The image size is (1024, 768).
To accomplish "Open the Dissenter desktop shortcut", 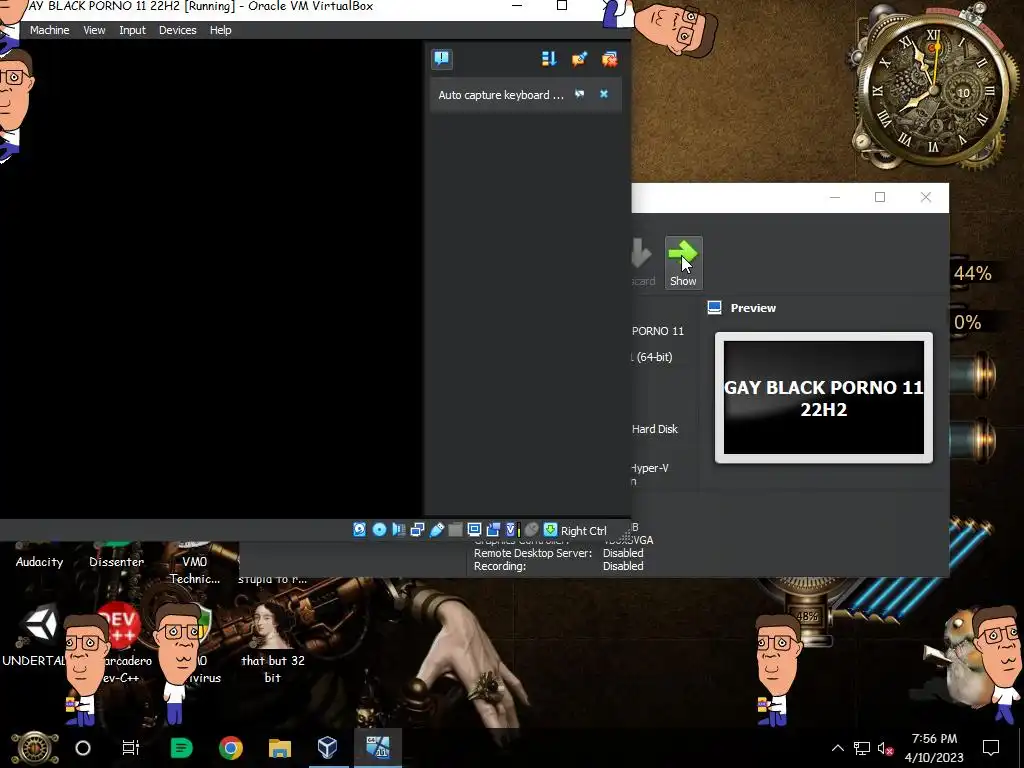I will pyautogui.click(x=116, y=562).
